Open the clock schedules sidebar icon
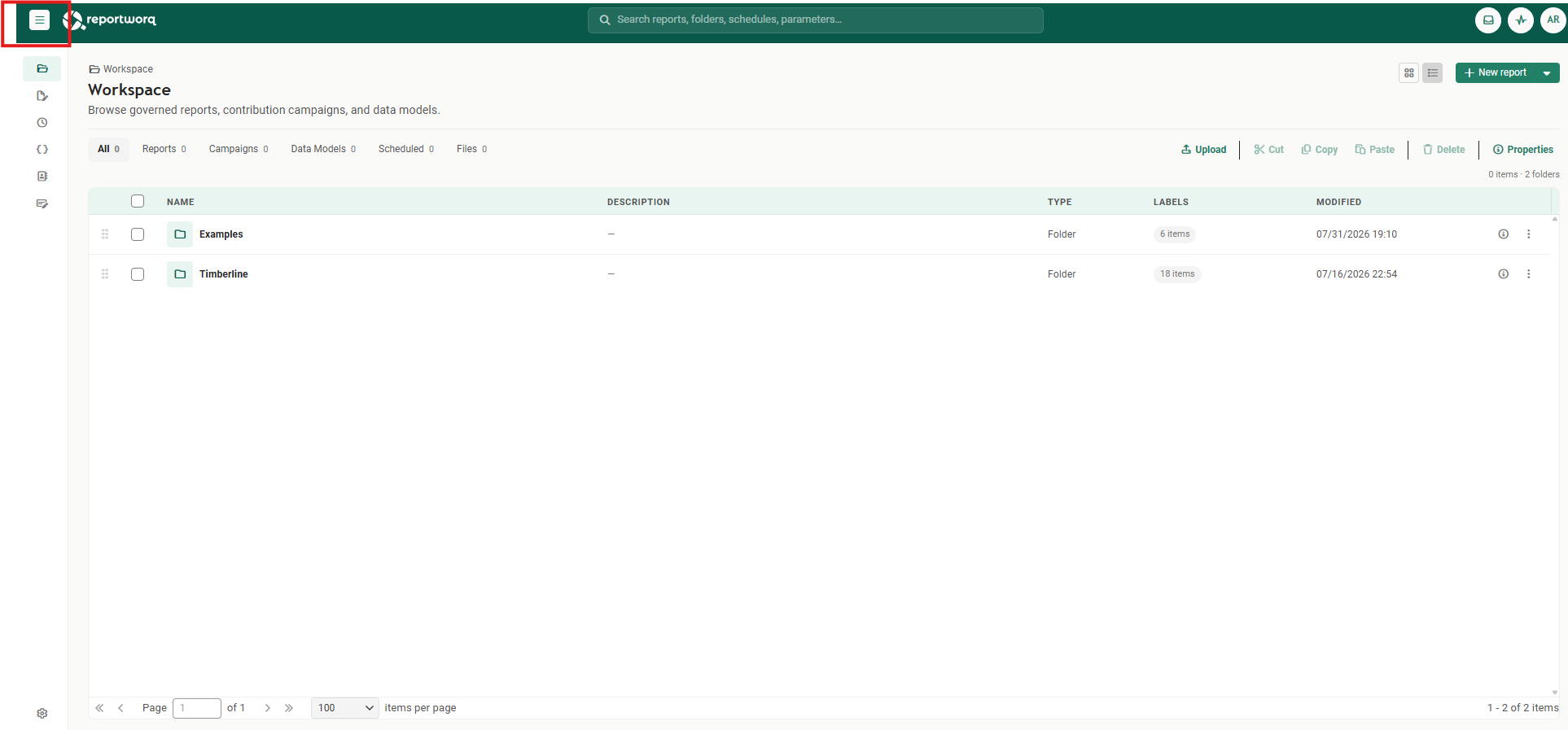The height and width of the screenshot is (730, 1568). click(x=42, y=123)
